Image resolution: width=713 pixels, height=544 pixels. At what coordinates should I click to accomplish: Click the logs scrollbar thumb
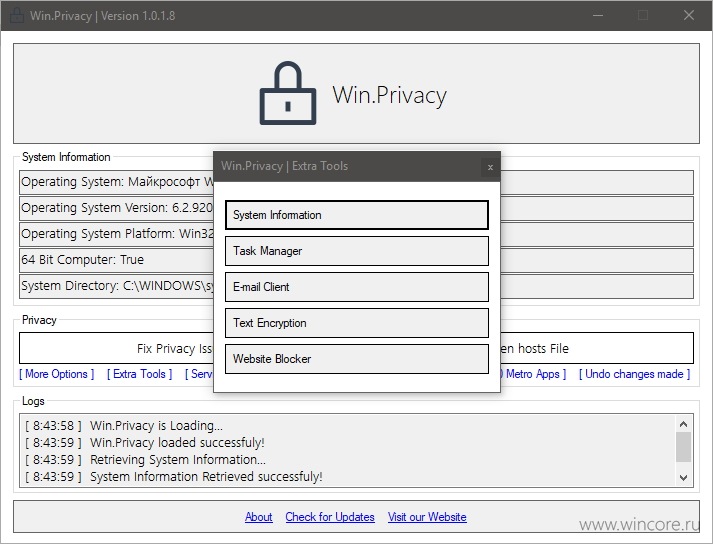(x=683, y=447)
